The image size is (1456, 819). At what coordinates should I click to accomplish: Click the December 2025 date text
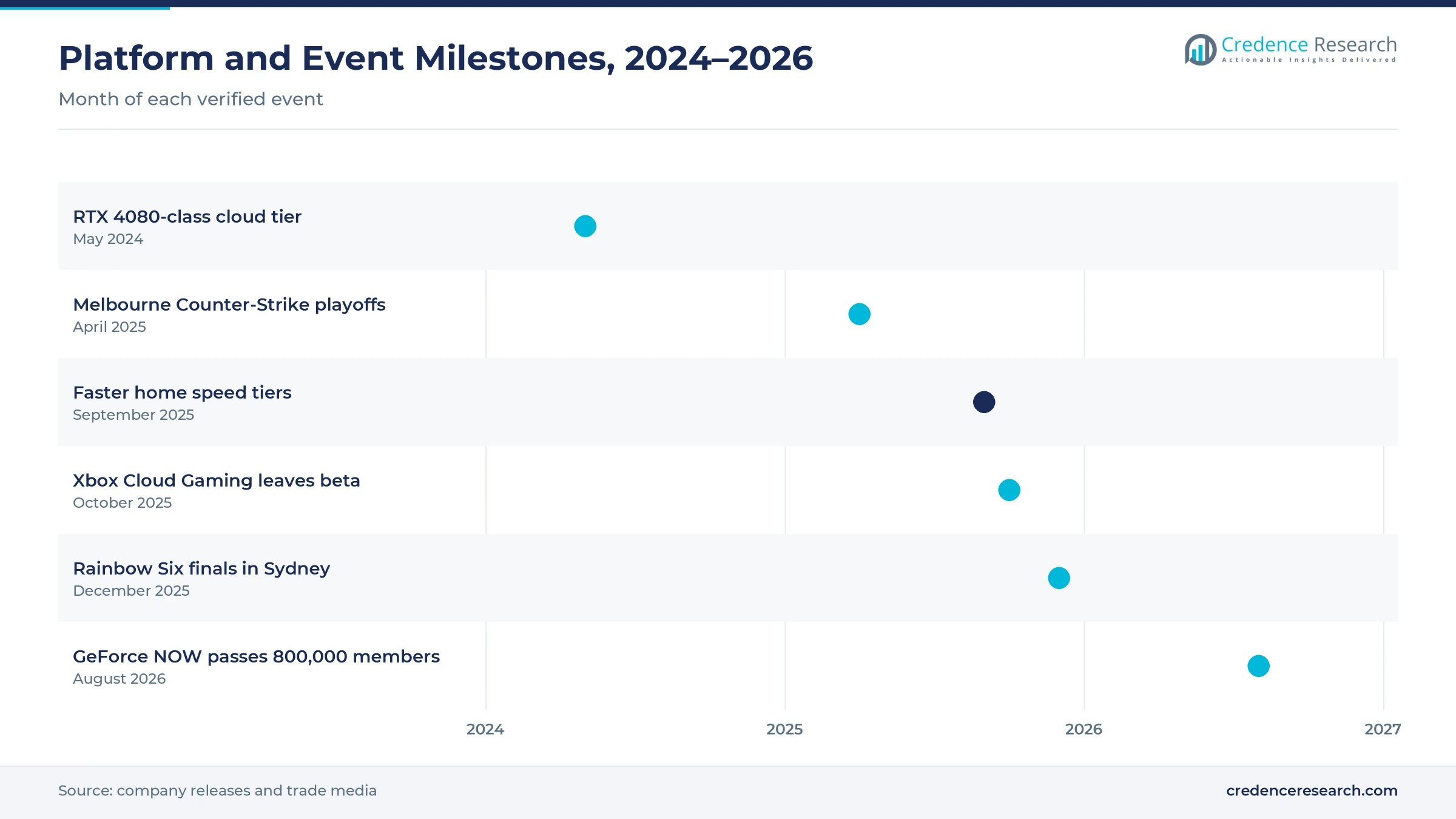pyautogui.click(x=131, y=591)
